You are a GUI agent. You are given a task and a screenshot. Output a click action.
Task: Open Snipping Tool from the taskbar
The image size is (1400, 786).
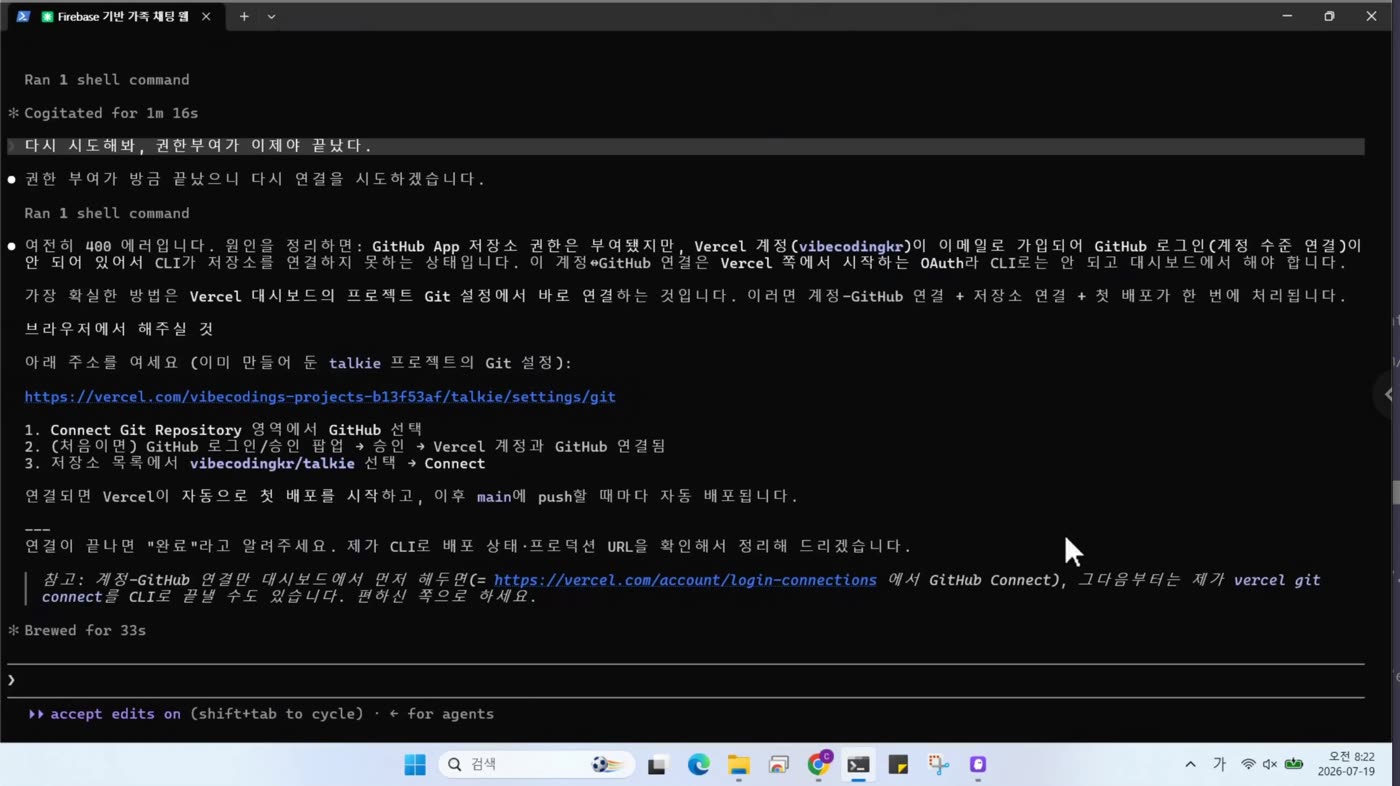point(938,765)
